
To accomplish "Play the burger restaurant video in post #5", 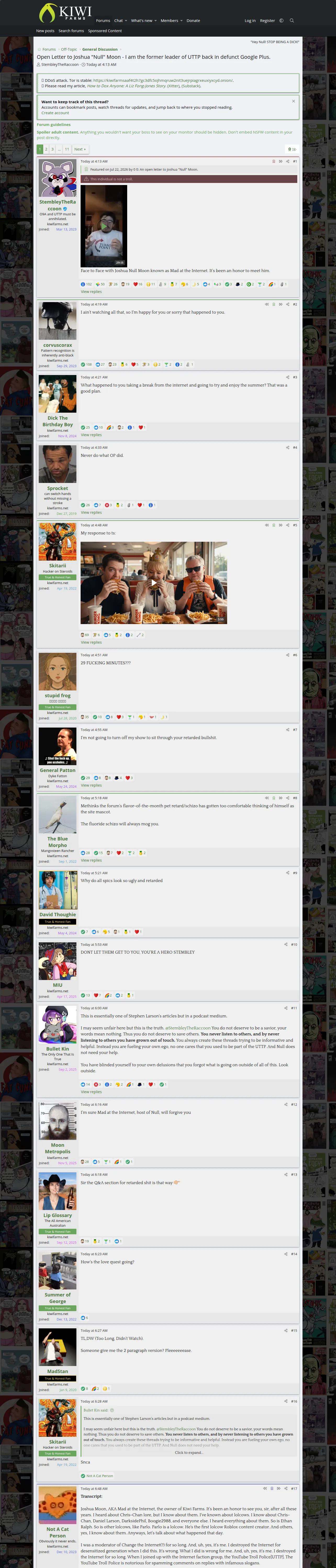I will pyautogui.click(x=154, y=583).
